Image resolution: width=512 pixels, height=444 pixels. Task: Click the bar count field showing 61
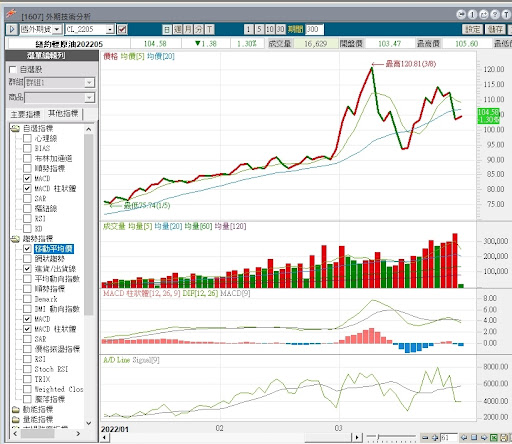[x=449, y=437]
